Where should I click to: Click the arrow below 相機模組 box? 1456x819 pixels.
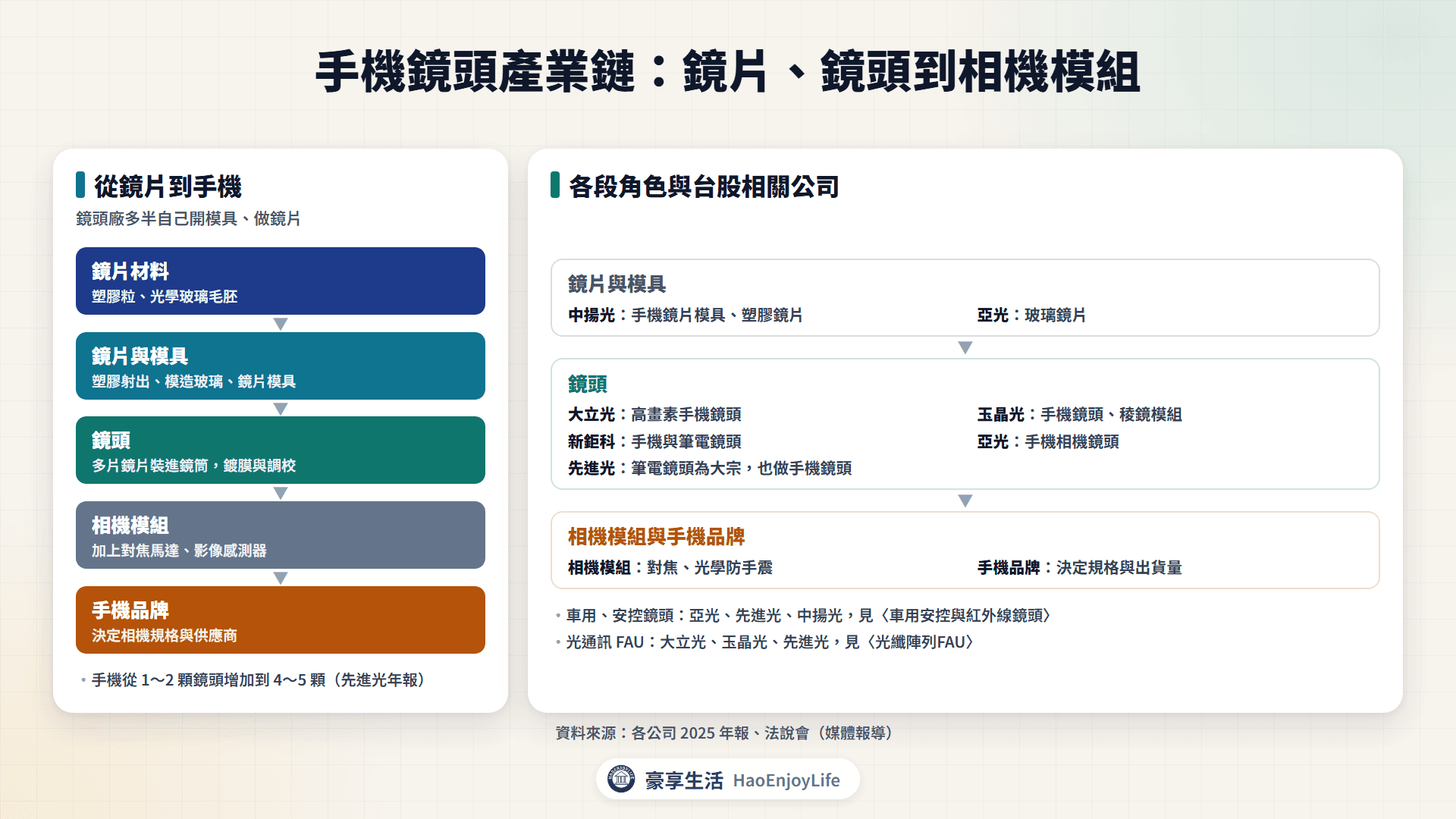[281, 578]
